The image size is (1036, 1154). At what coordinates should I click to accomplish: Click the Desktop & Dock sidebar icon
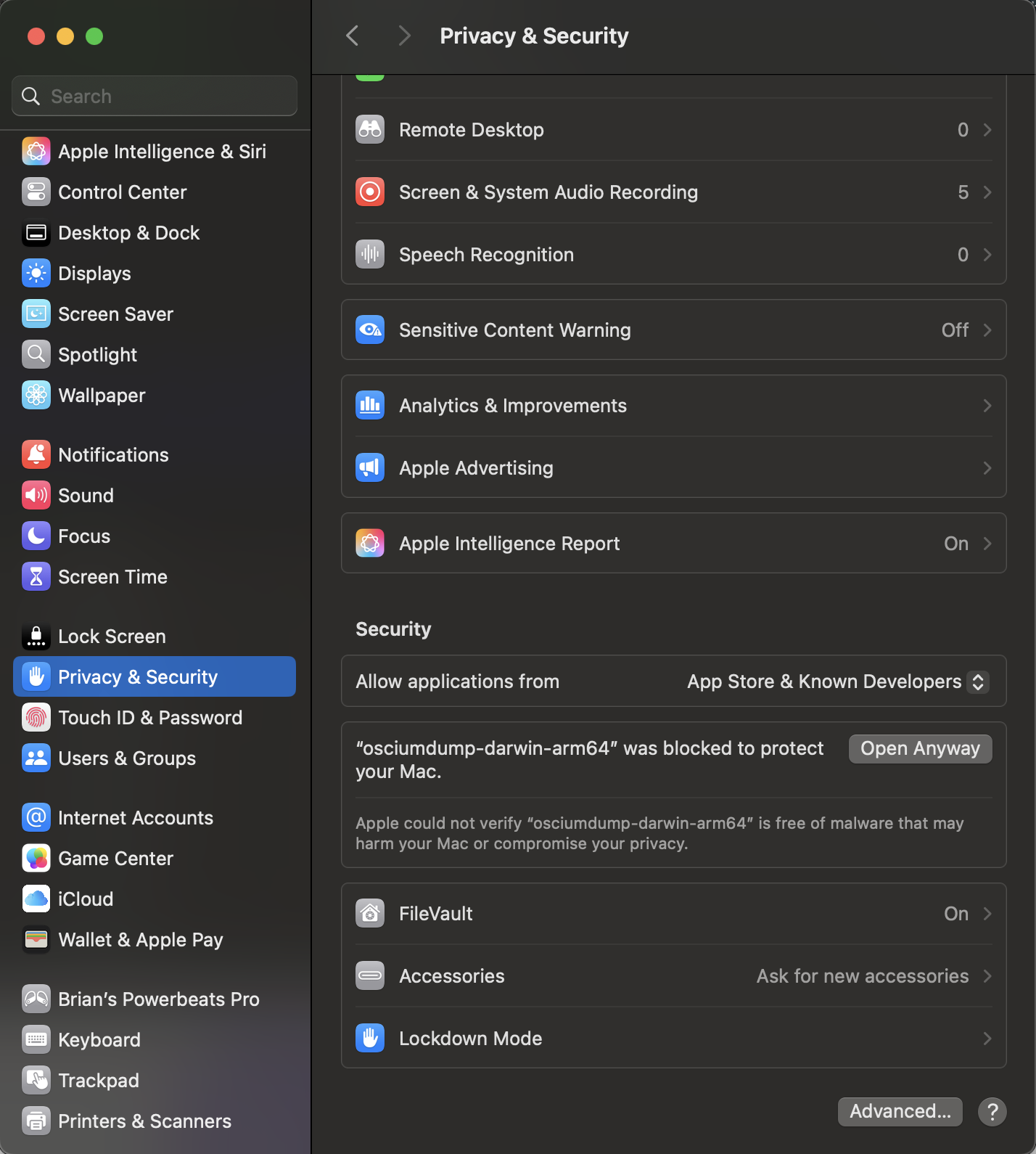tap(36, 233)
